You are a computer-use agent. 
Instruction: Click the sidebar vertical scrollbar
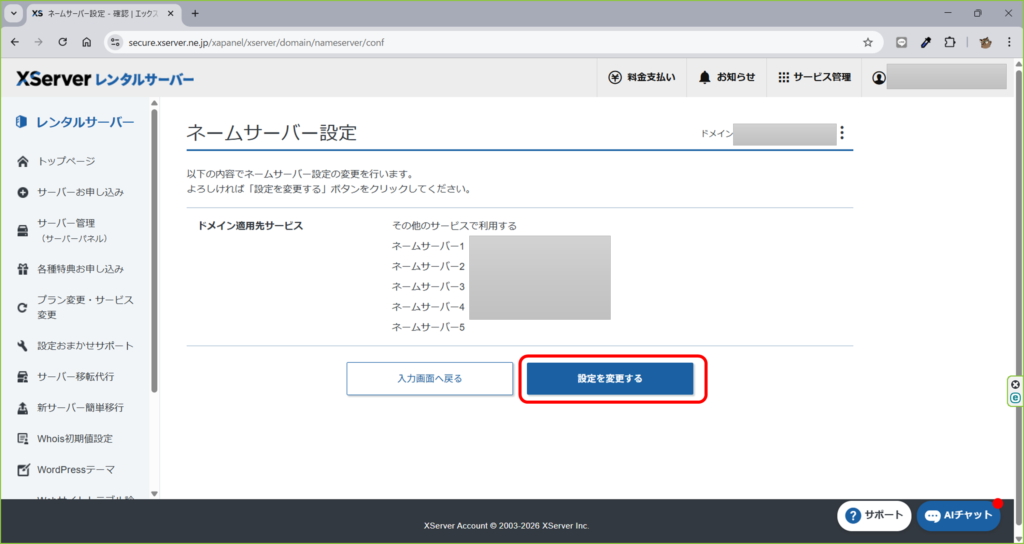click(154, 250)
